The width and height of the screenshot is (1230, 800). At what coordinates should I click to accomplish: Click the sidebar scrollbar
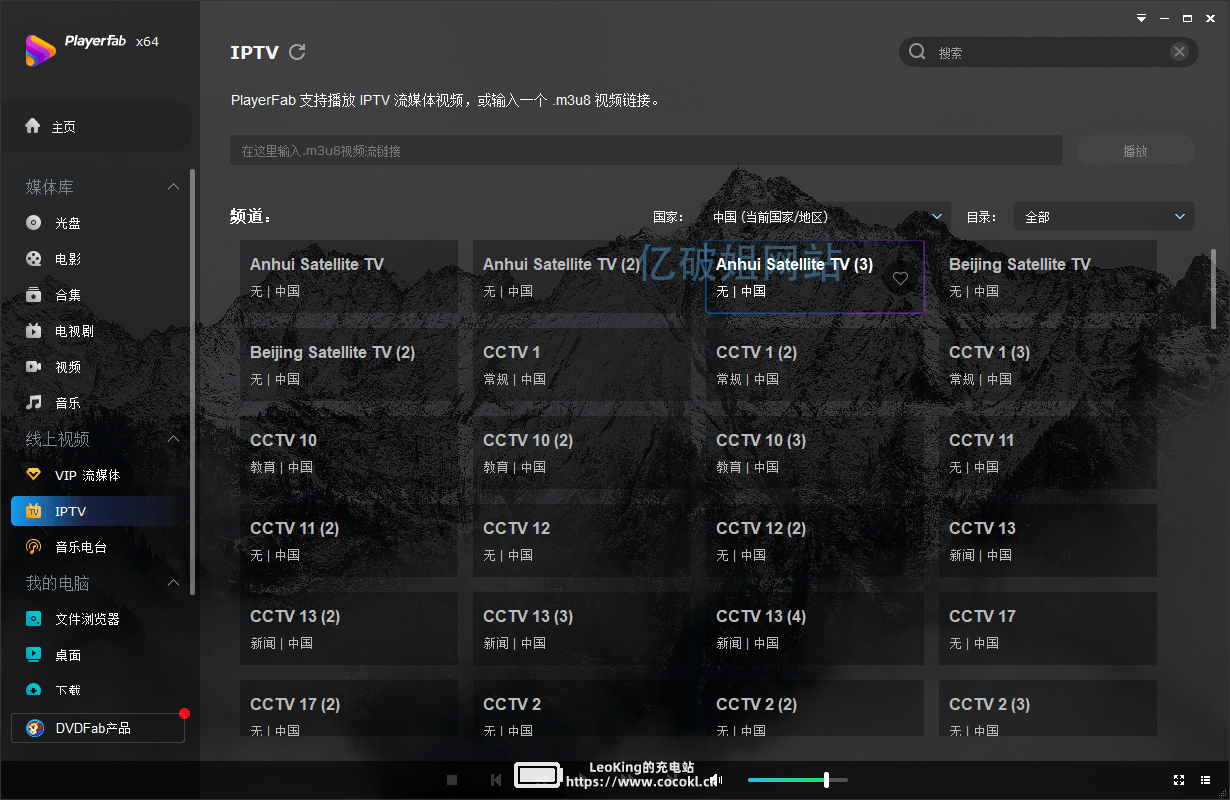(x=193, y=383)
